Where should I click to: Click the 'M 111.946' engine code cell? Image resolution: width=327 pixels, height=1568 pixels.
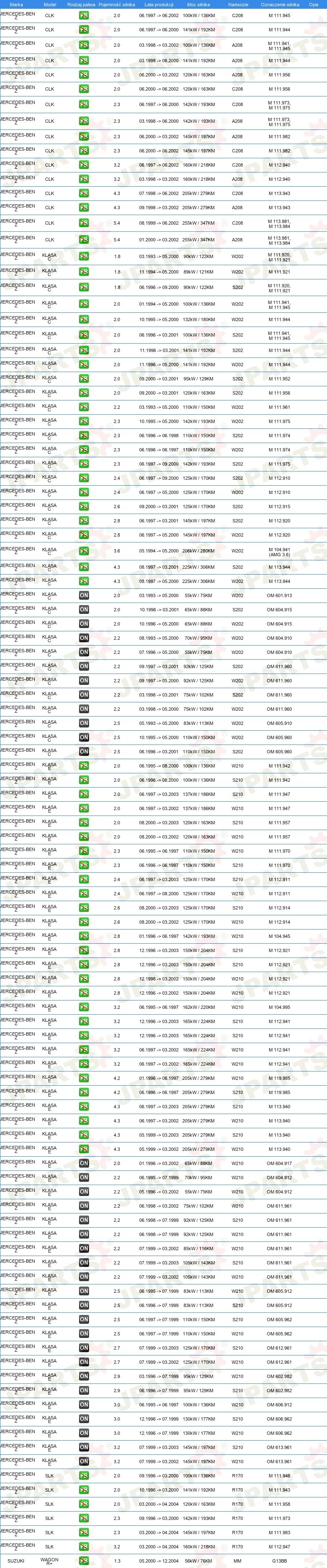279,1475
